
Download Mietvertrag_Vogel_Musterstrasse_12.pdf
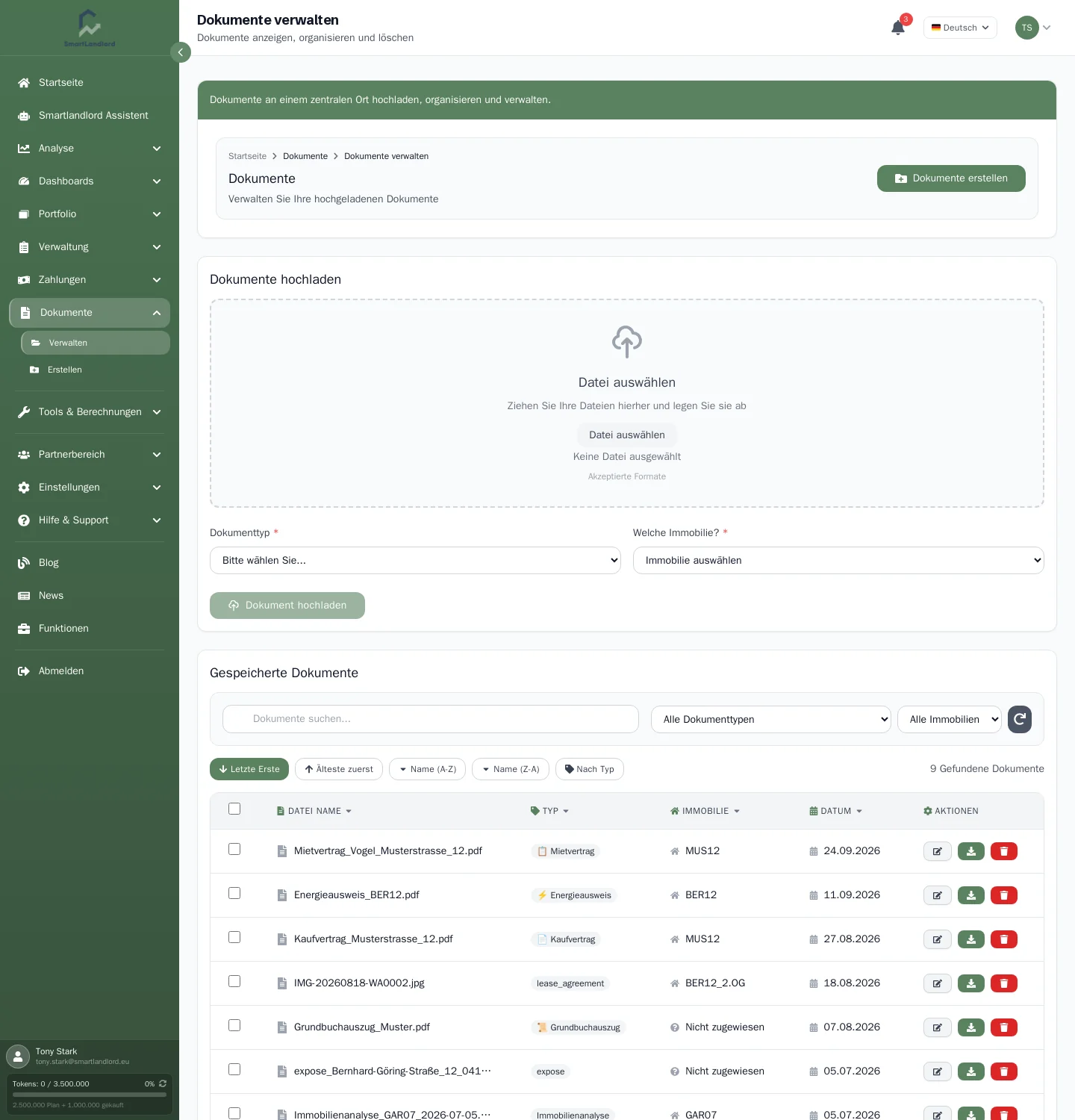(x=971, y=851)
